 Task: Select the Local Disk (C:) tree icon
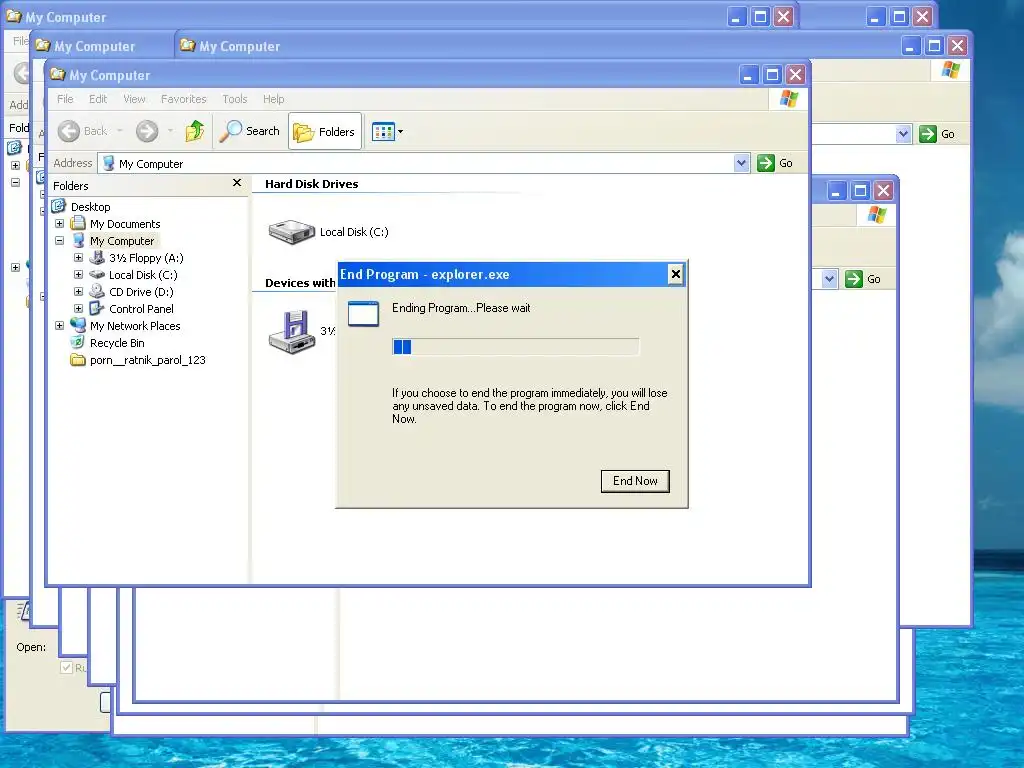pos(97,275)
